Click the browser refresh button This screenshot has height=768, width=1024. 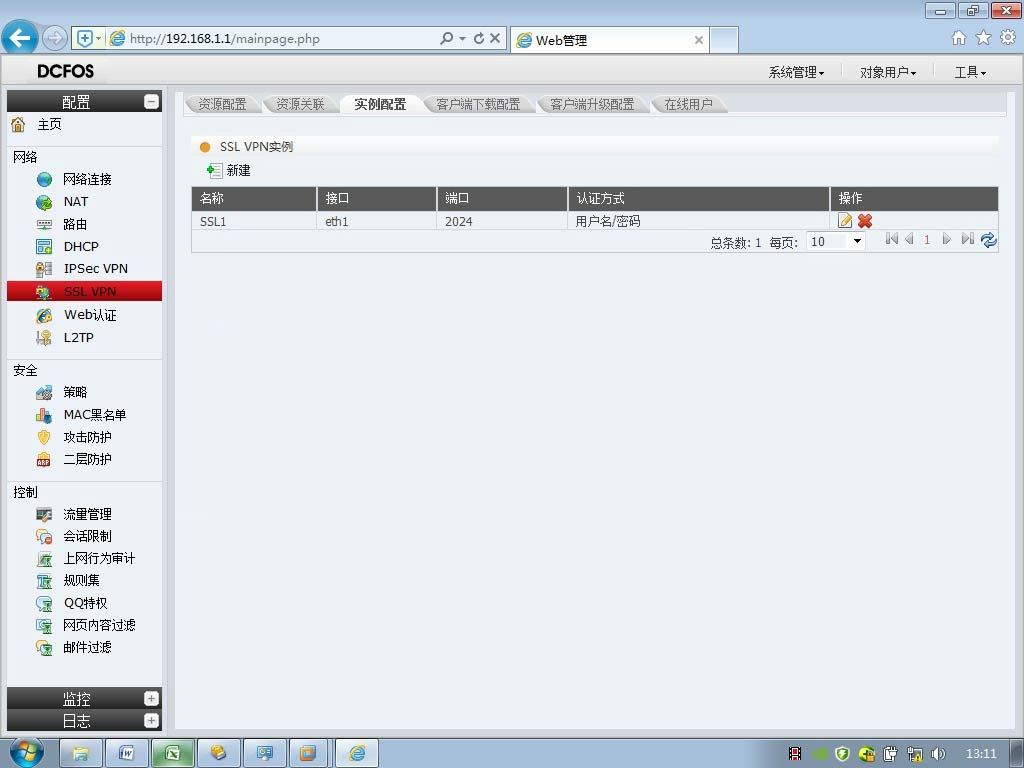point(479,39)
